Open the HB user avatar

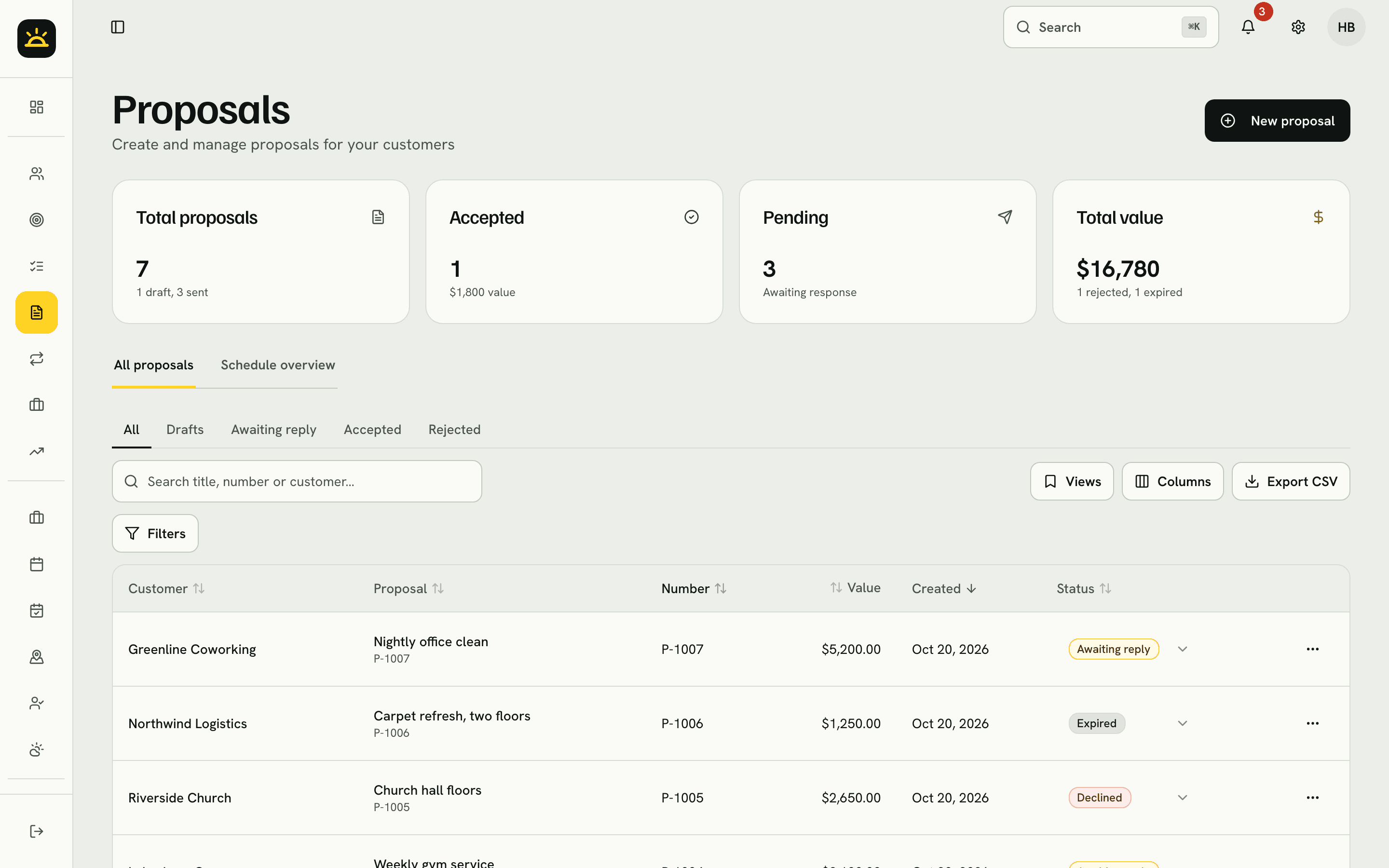tap(1346, 27)
